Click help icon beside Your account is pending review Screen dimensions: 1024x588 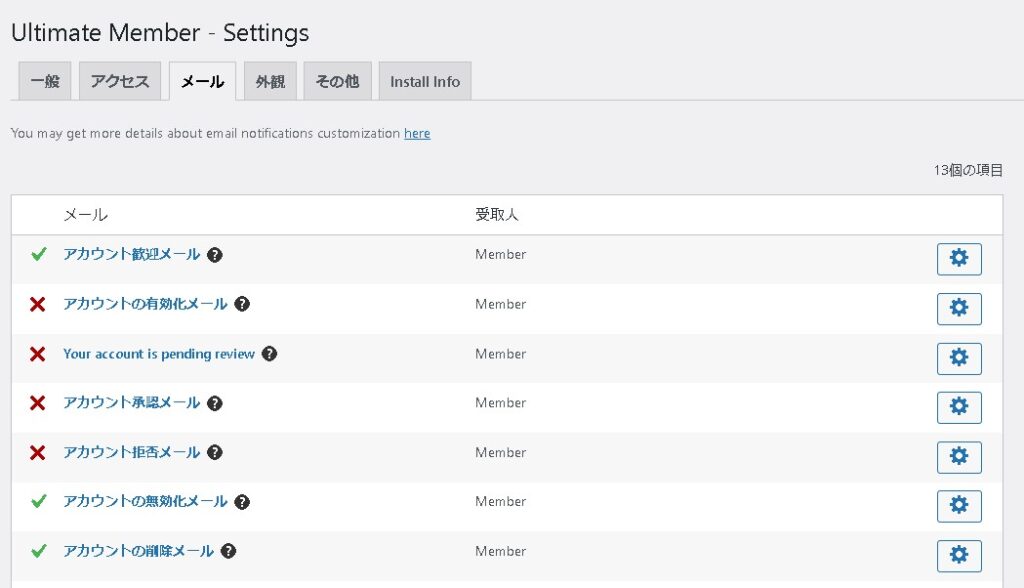[x=269, y=354]
